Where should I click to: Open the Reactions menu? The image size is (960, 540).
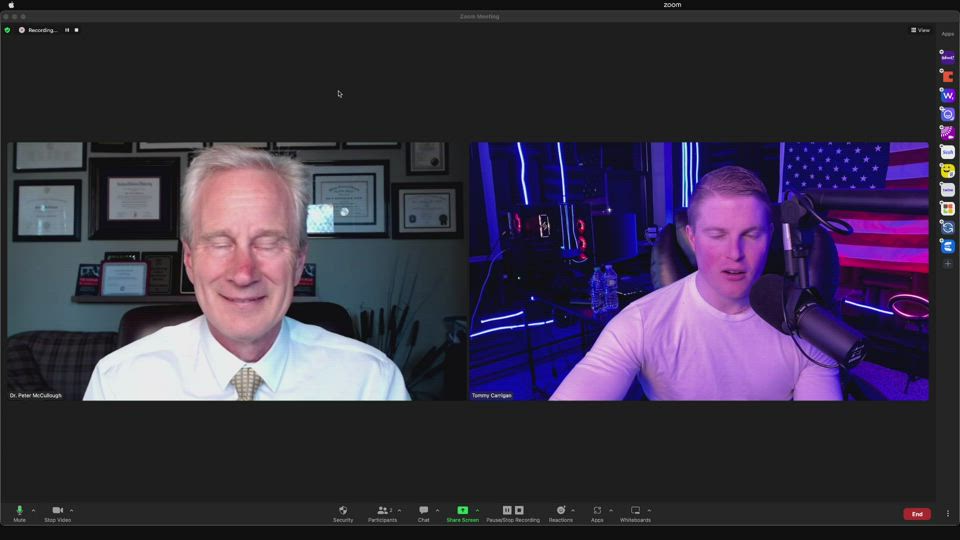tap(560, 511)
